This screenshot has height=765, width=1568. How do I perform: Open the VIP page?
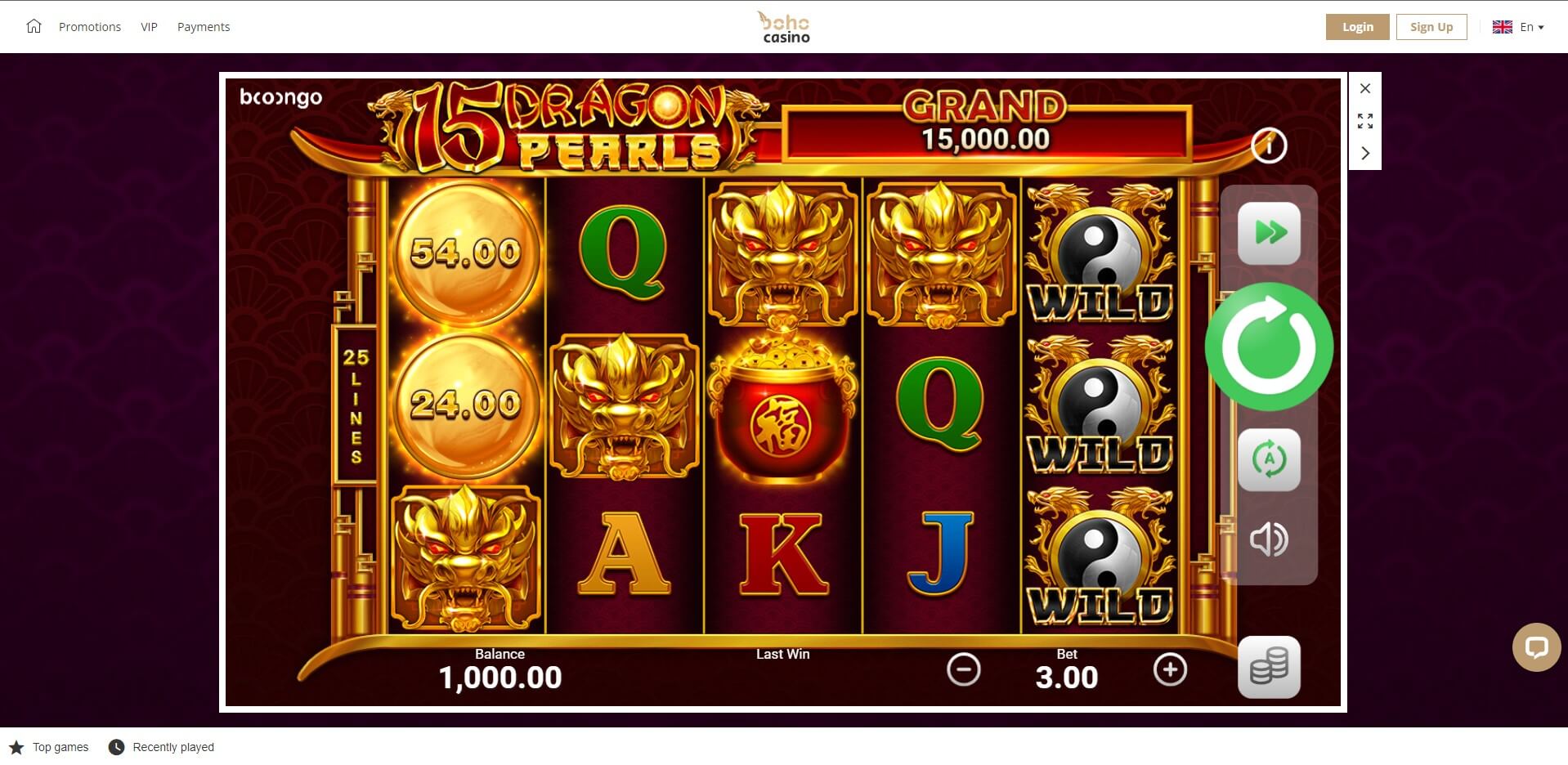(x=149, y=27)
